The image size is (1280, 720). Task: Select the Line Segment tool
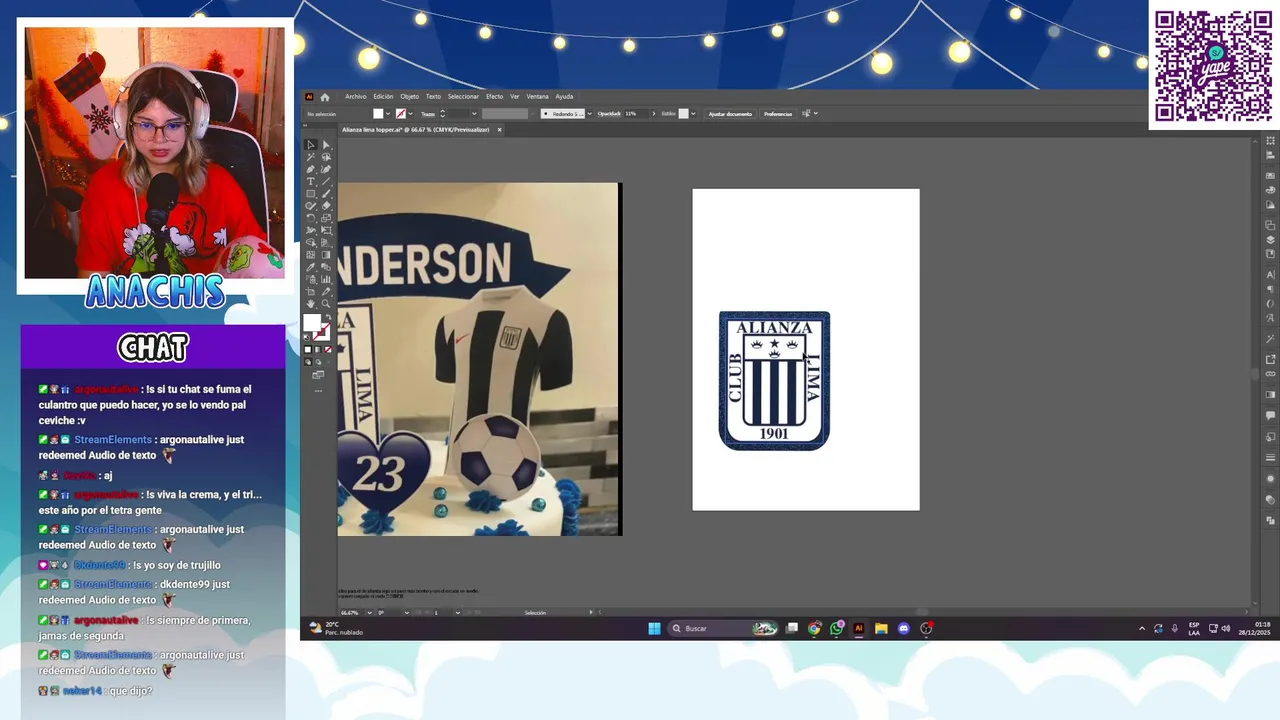[326, 181]
